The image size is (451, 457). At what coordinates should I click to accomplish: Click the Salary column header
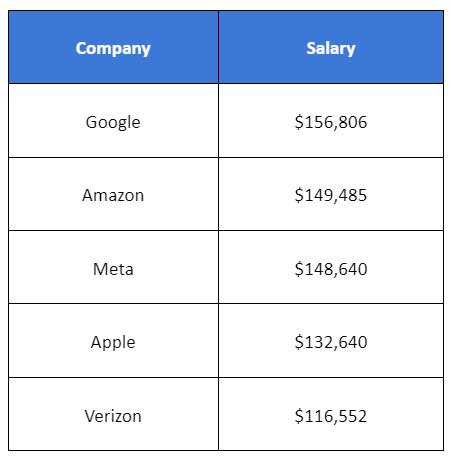click(x=331, y=47)
